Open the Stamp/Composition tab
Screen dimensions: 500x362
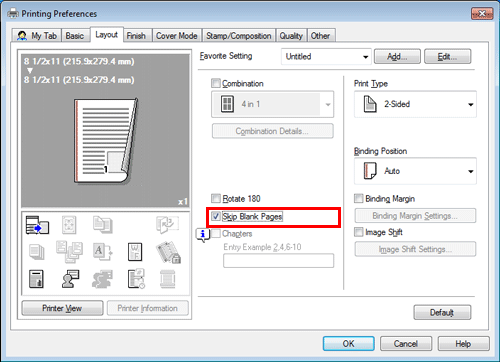pos(239,36)
